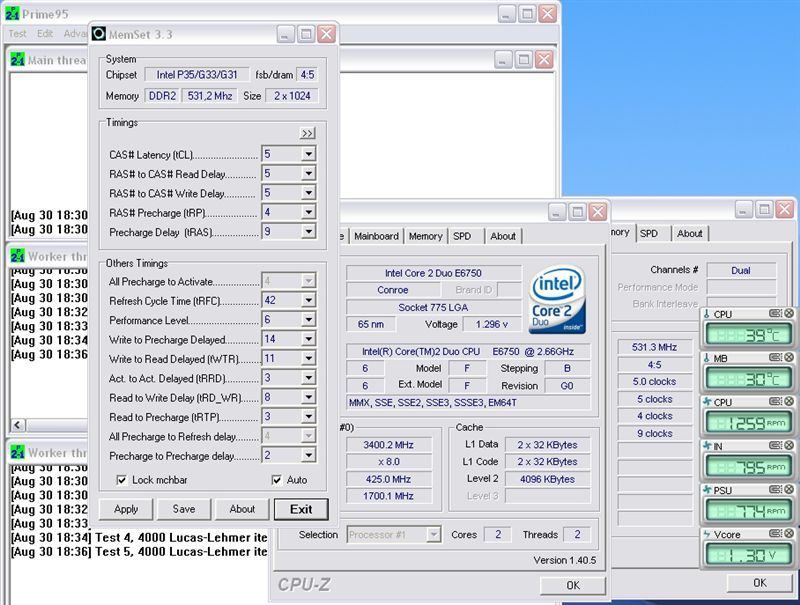Click the Exit button in MemSet
Image resolution: width=800 pixels, height=605 pixels.
pyautogui.click(x=301, y=509)
